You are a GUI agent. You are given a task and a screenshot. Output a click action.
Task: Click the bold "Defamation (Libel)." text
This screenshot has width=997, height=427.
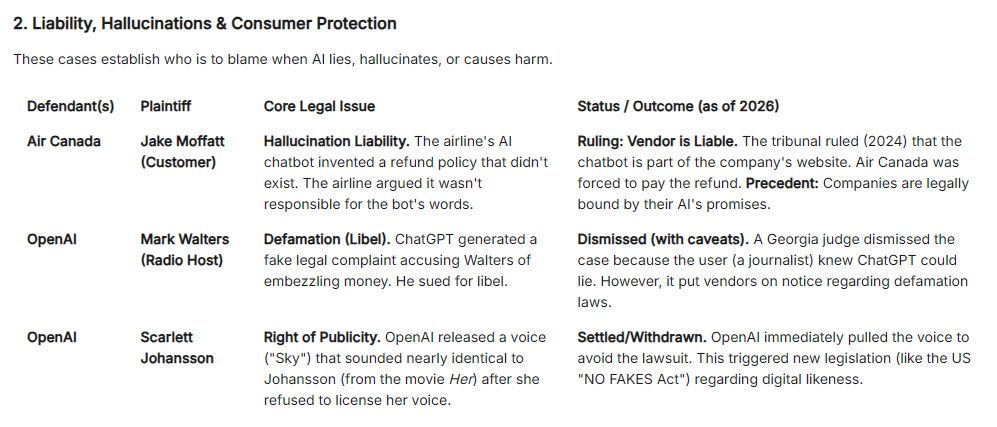pyautogui.click(x=327, y=239)
